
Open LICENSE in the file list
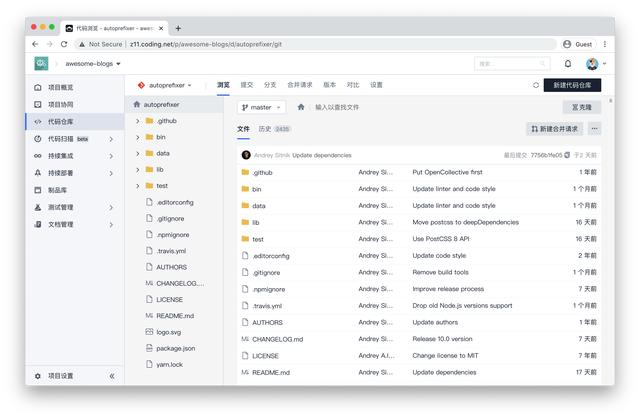tap(265, 356)
